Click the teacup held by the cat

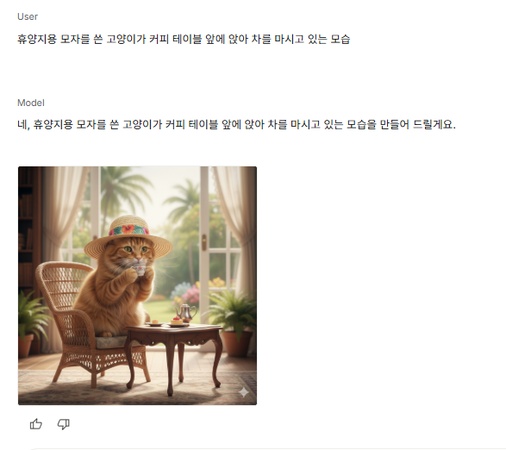click(140, 269)
